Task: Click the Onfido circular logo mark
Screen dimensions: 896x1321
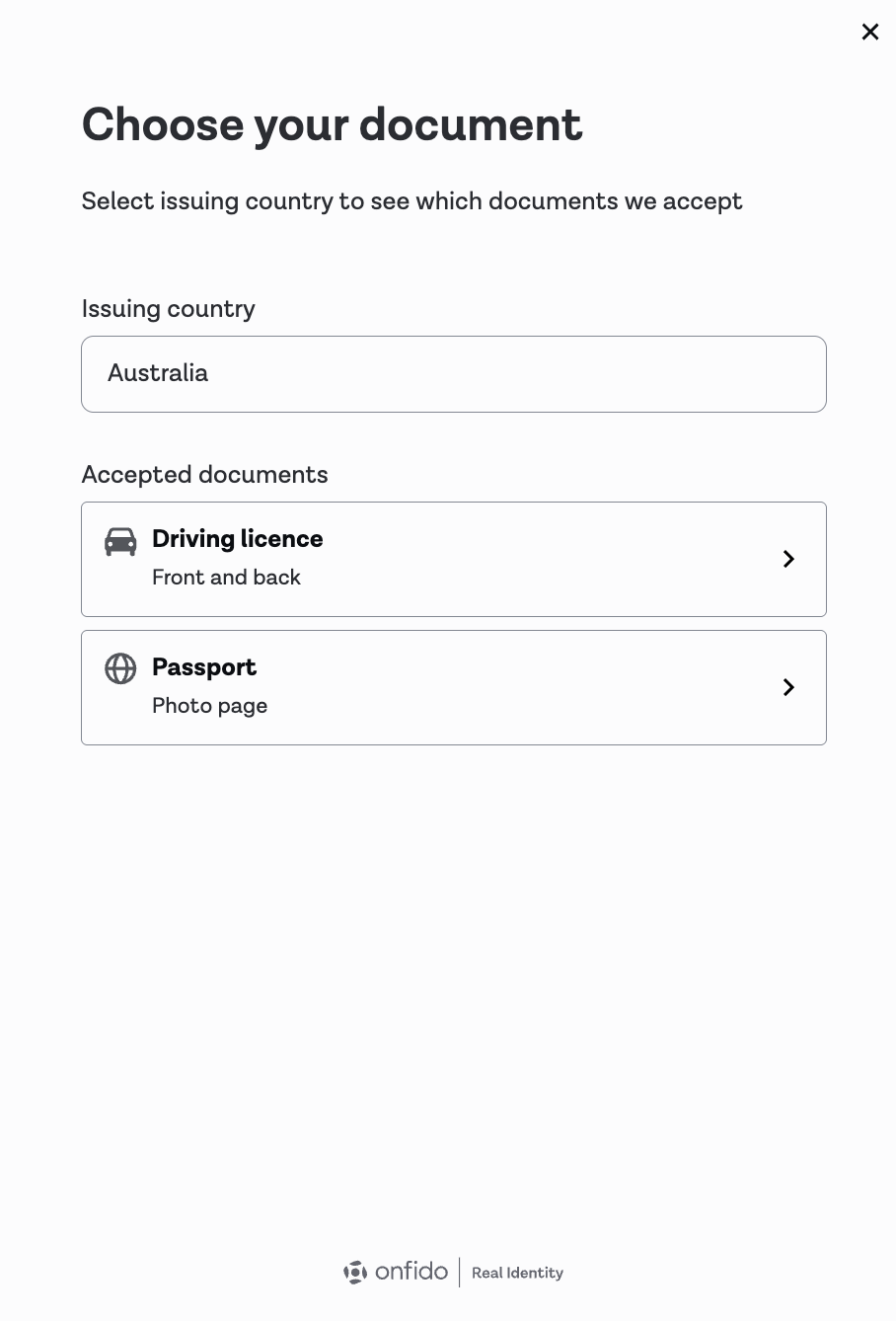Action: [x=355, y=1272]
